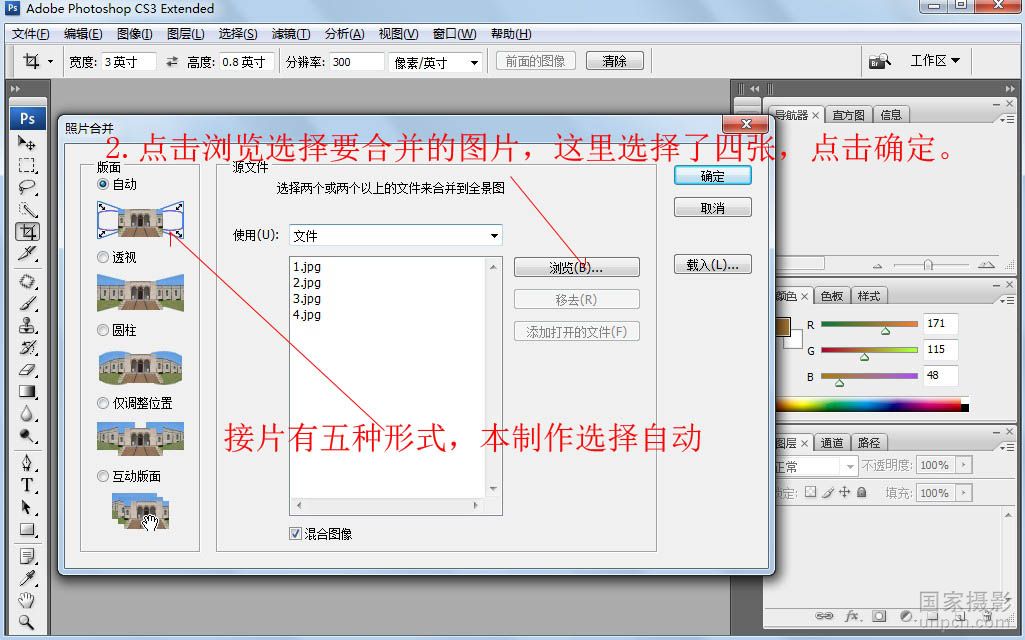Open the 滤镜 menu
Image resolution: width=1025 pixels, height=640 pixels.
click(x=291, y=34)
